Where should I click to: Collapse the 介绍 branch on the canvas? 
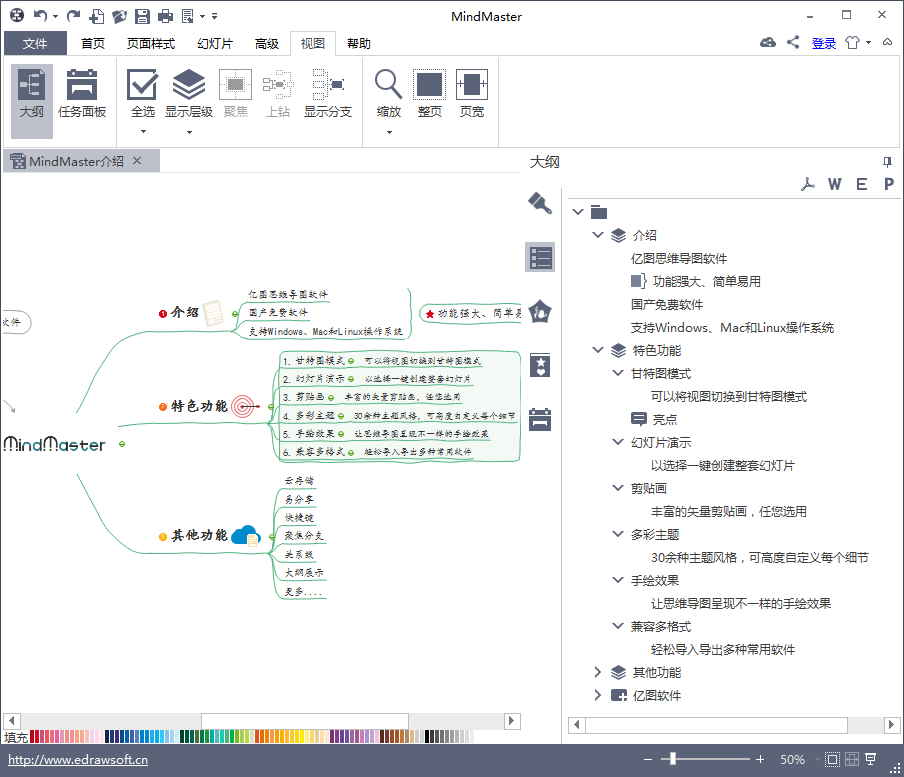click(x=235, y=314)
